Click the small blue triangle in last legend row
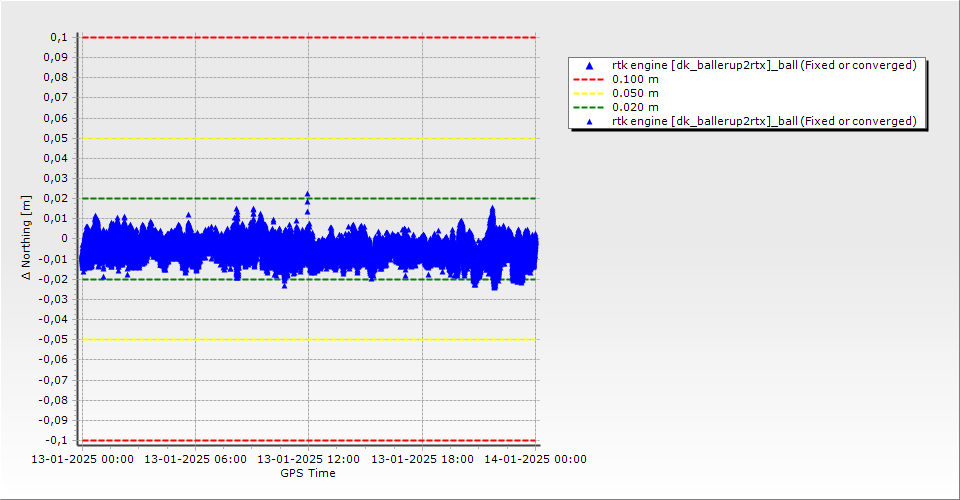960x500 pixels. tap(590, 122)
